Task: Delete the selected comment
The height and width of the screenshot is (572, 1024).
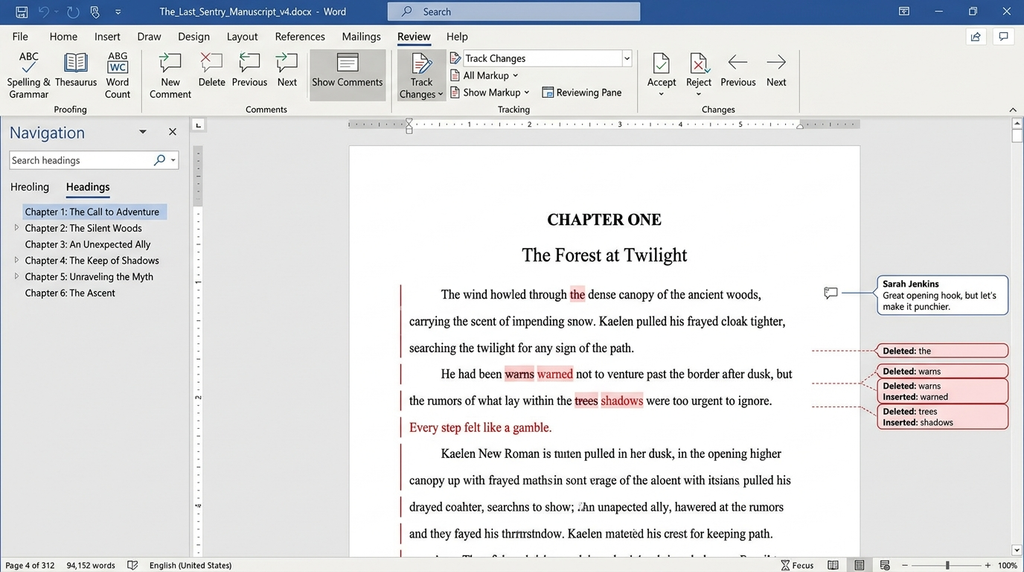Action: pyautogui.click(x=212, y=70)
